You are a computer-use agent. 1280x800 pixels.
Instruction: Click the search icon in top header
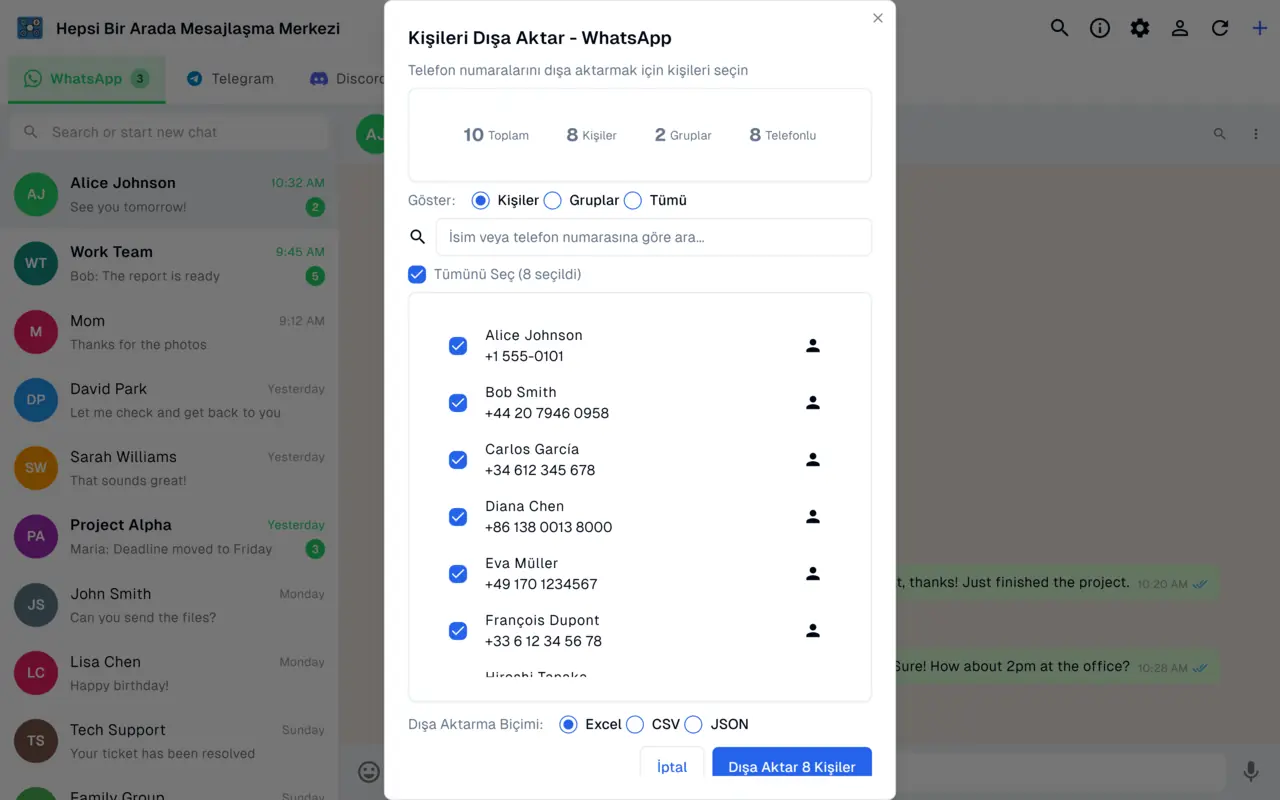point(1059,28)
